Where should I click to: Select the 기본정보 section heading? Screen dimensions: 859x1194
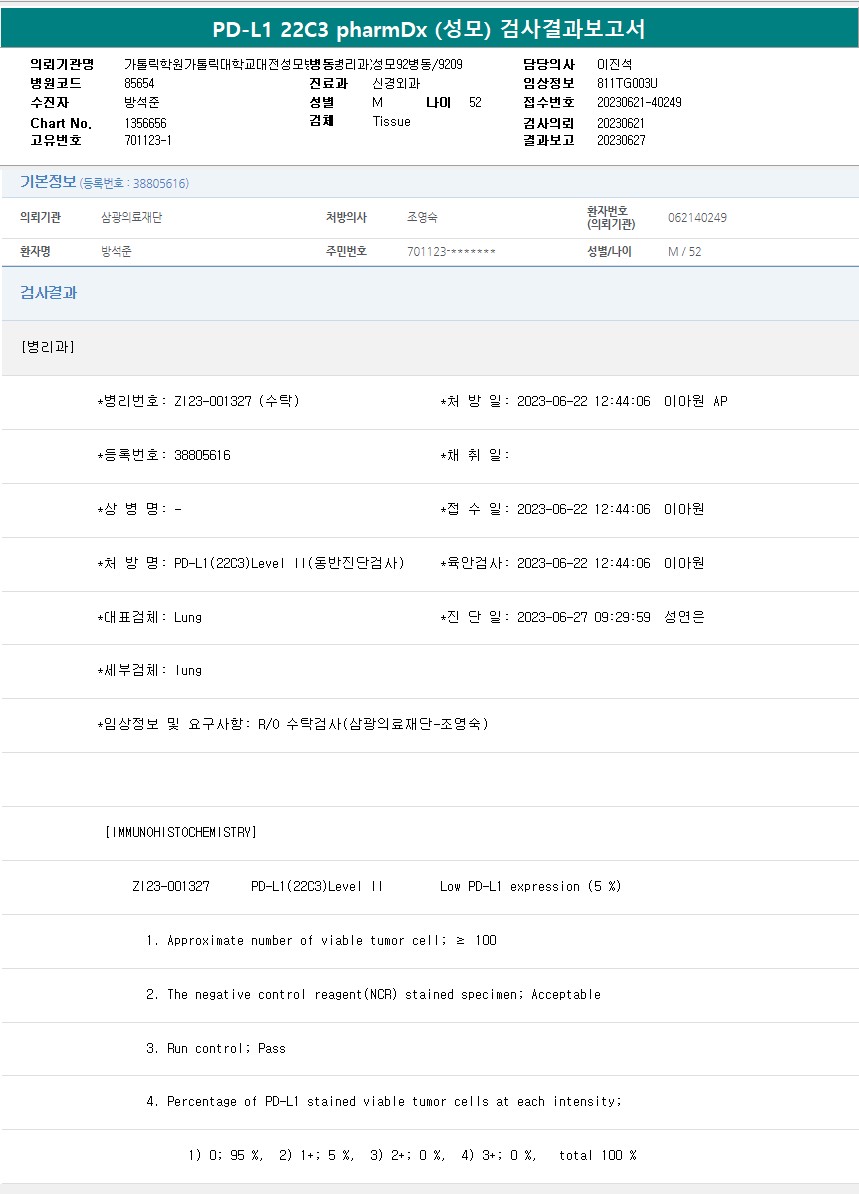pyautogui.click(x=48, y=182)
